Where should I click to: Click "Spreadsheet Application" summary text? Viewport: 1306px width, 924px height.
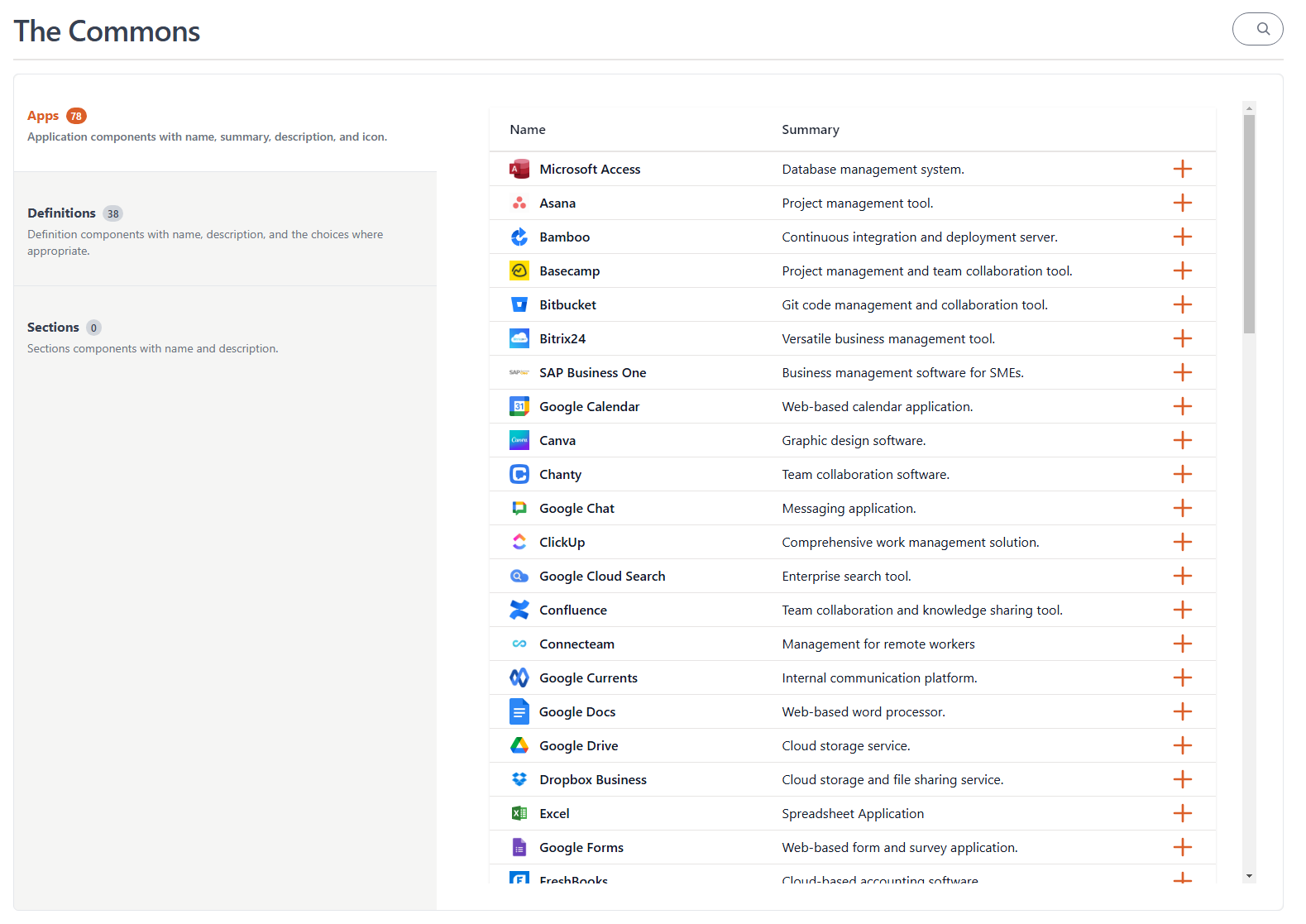point(853,813)
